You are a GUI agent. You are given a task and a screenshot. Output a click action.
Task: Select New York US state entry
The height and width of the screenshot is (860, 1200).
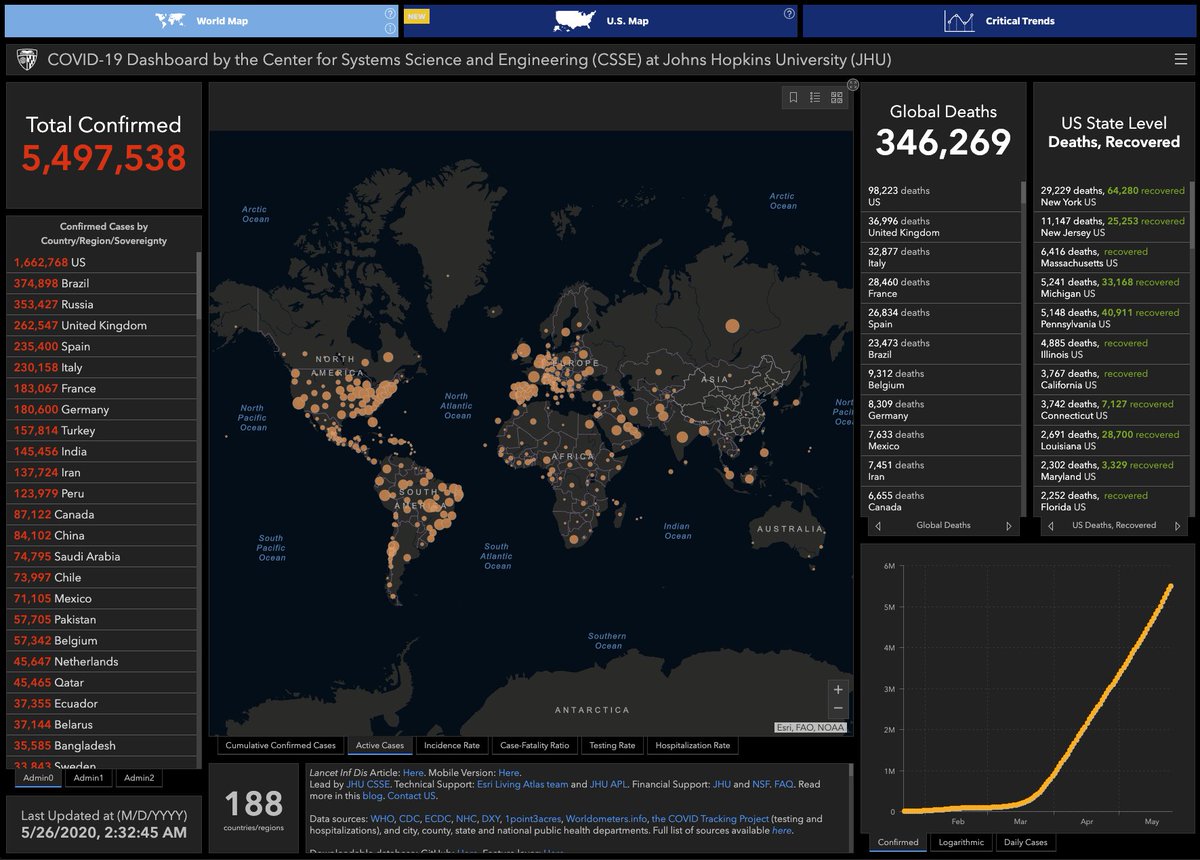pyautogui.click(x=1113, y=196)
